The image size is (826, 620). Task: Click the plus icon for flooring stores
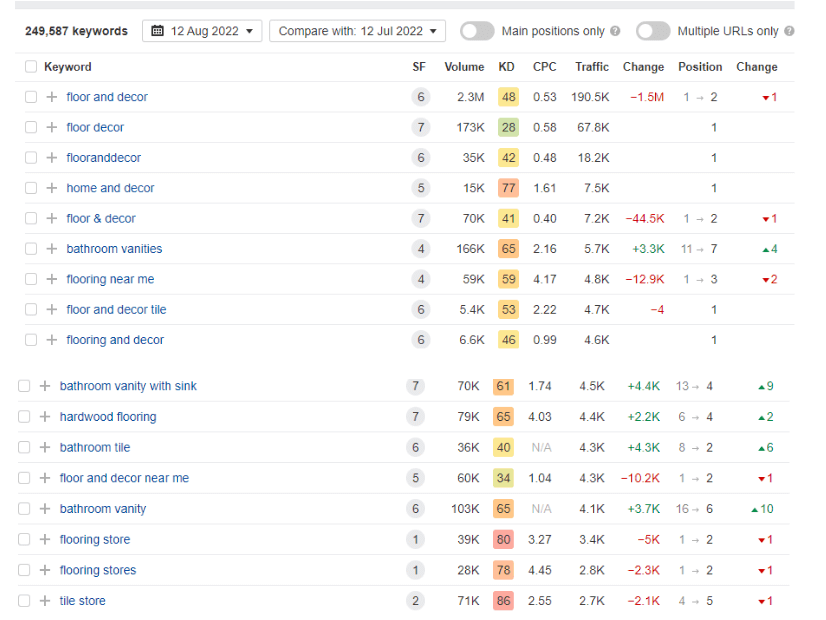pos(45,570)
